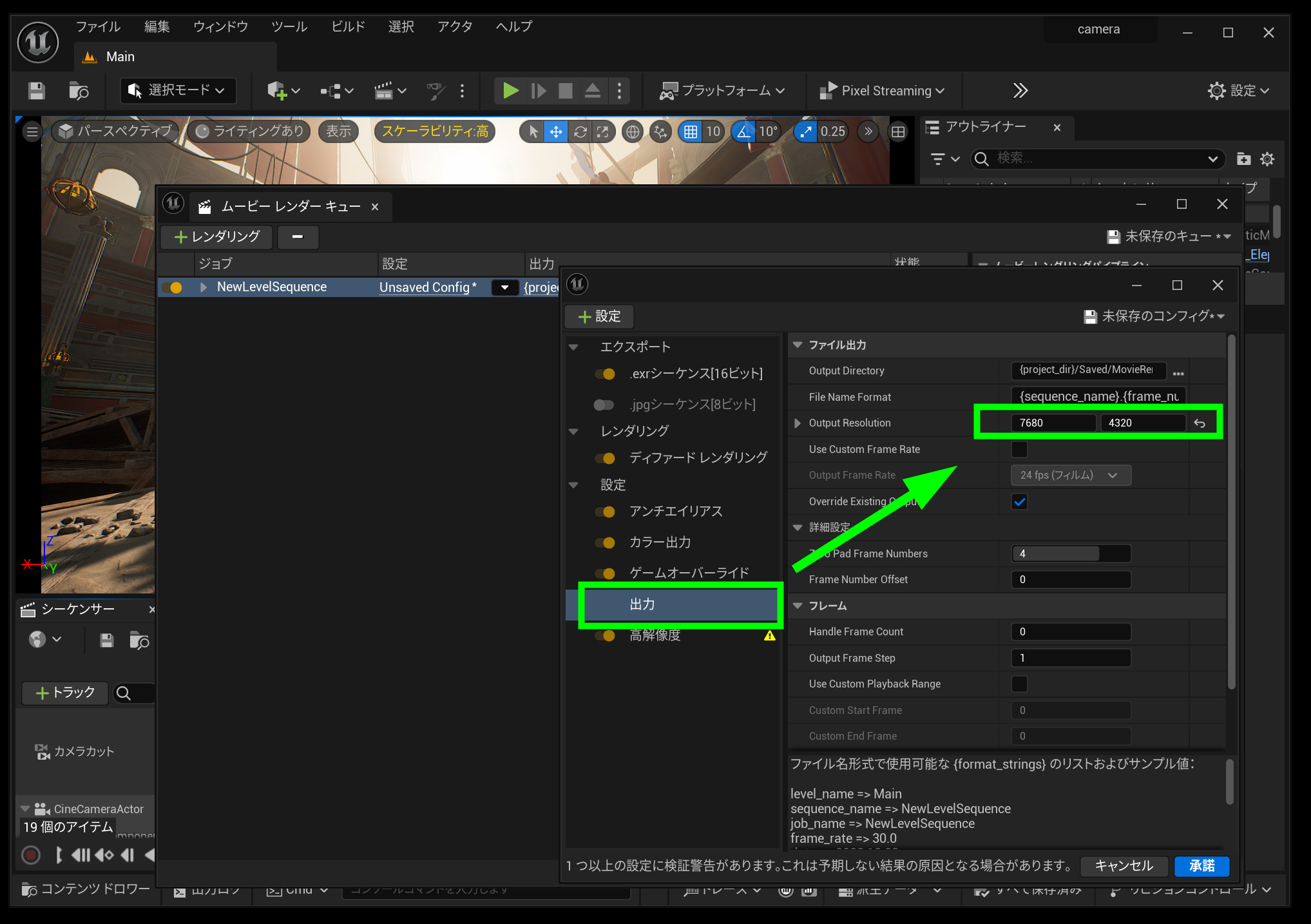This screenshot has height=924, width=1311.
Task: Enable the .jpg sequence [8-bit] toggle
Action: point(604,405)
